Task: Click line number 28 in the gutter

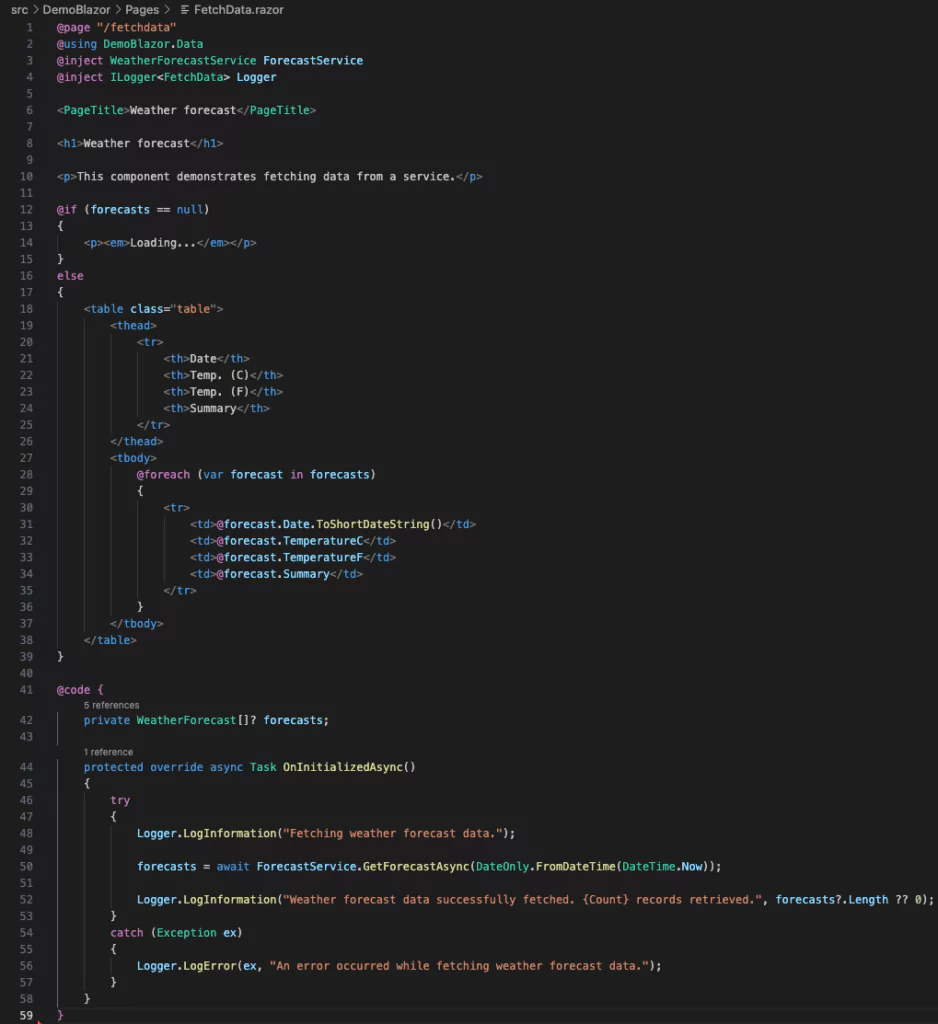Action: (x=26, y=475)
